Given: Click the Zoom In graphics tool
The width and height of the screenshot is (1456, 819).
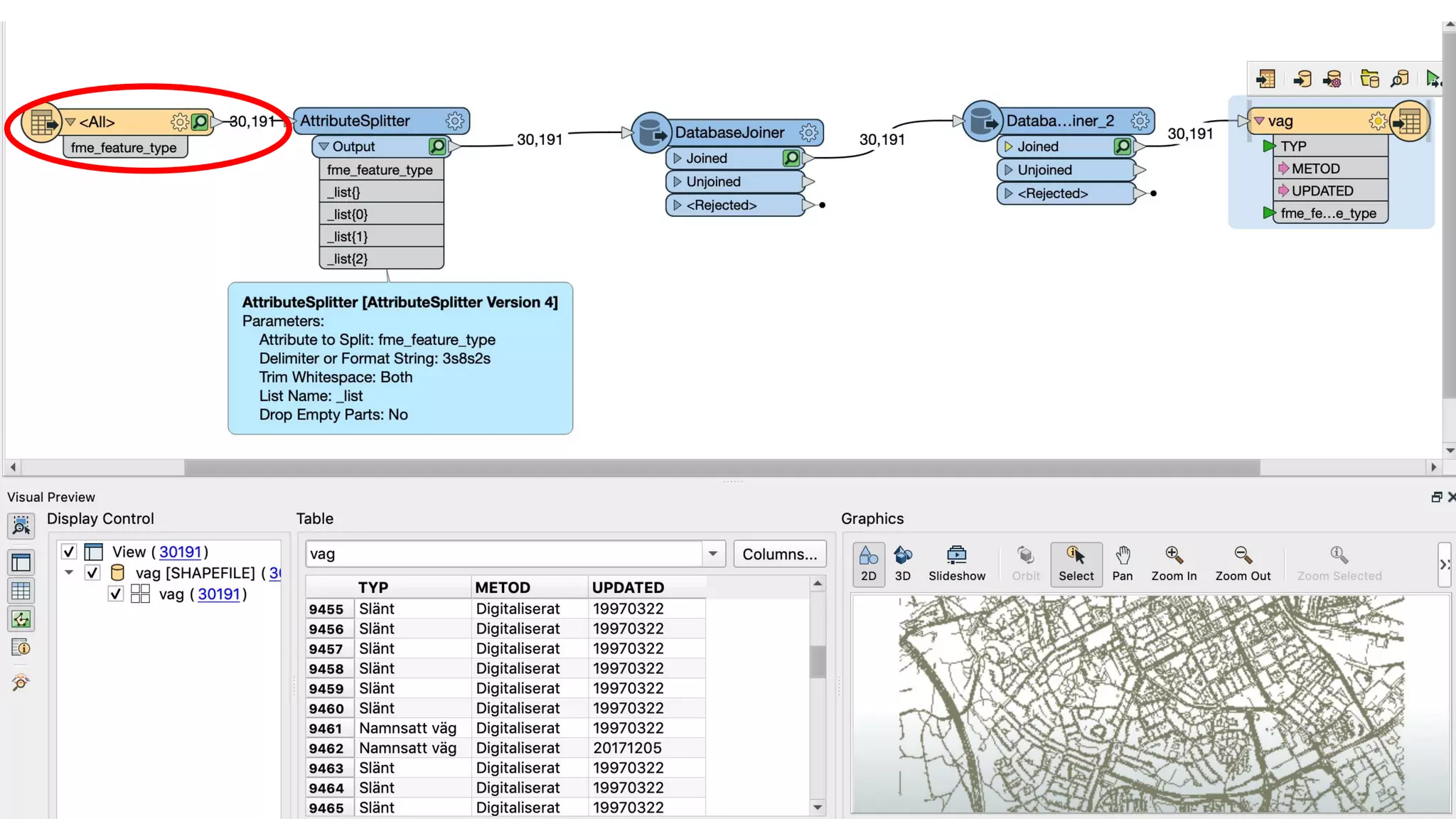Looking at the screenshot, I should [1173, 564].
